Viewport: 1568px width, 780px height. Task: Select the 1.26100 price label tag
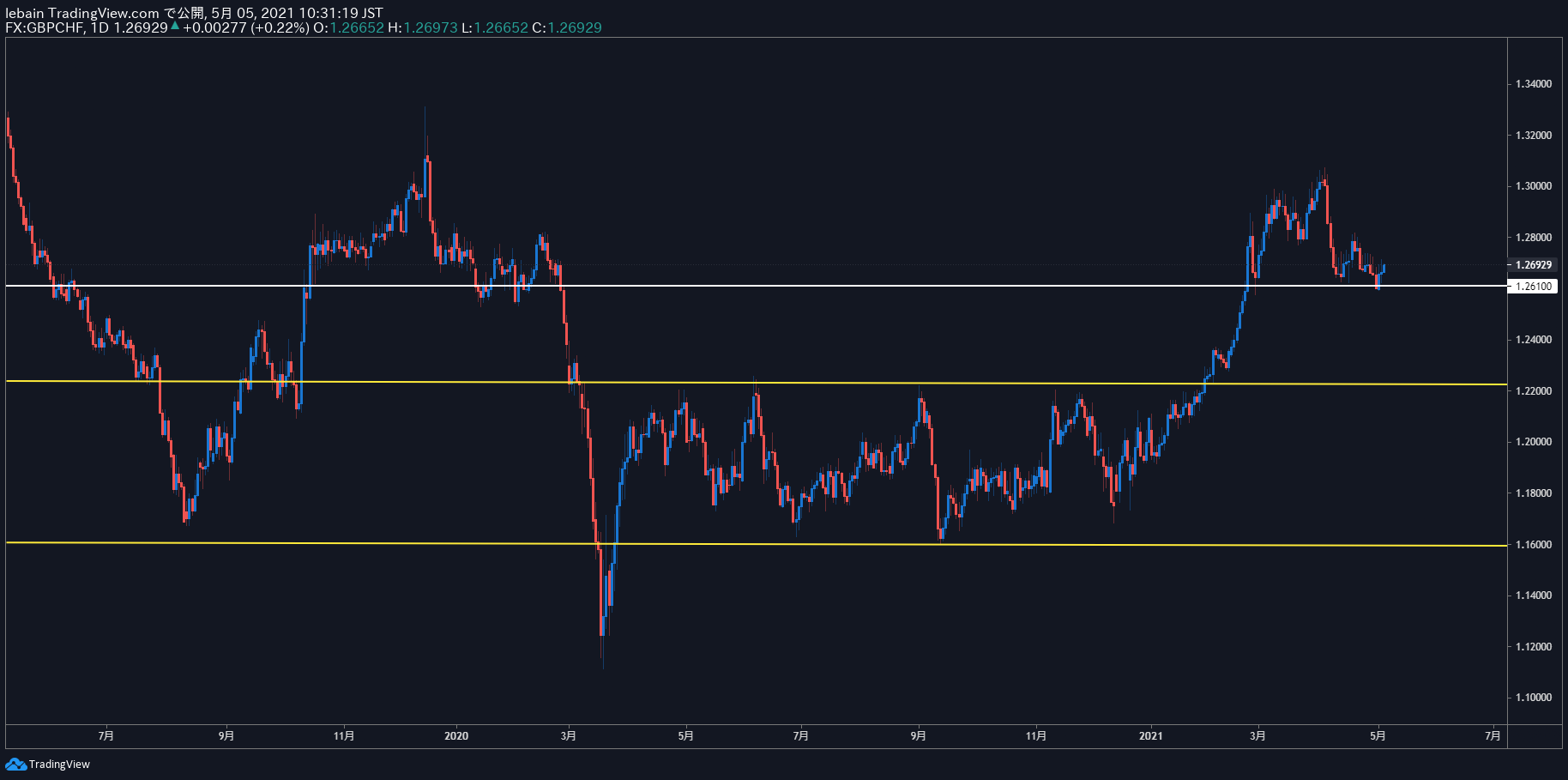tap(1533, 287)
